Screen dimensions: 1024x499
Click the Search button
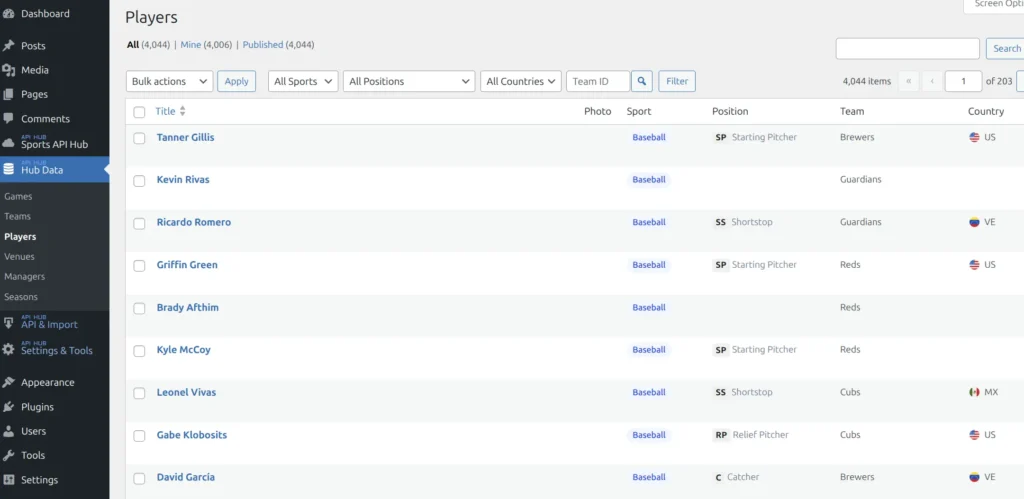[1005, 48]
